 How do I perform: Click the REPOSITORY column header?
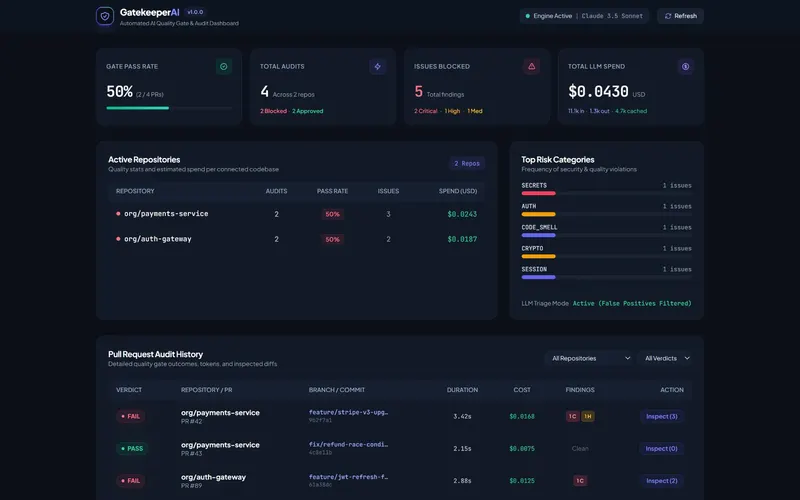[135, 191]
